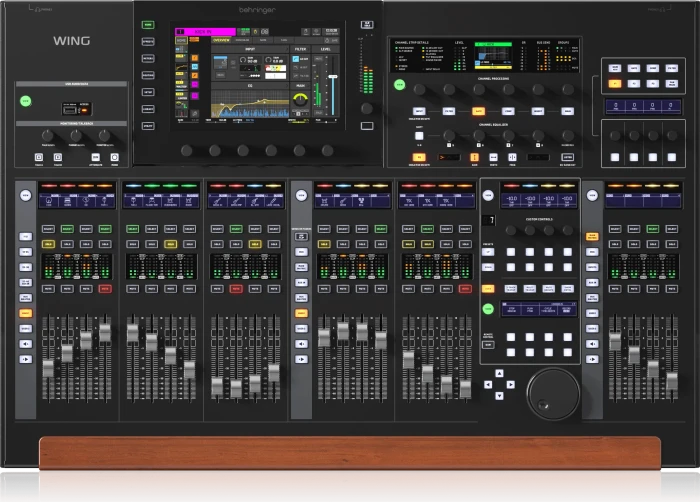
Task: Select the FILTER button in channel processing row
Action: coord(449,111)
